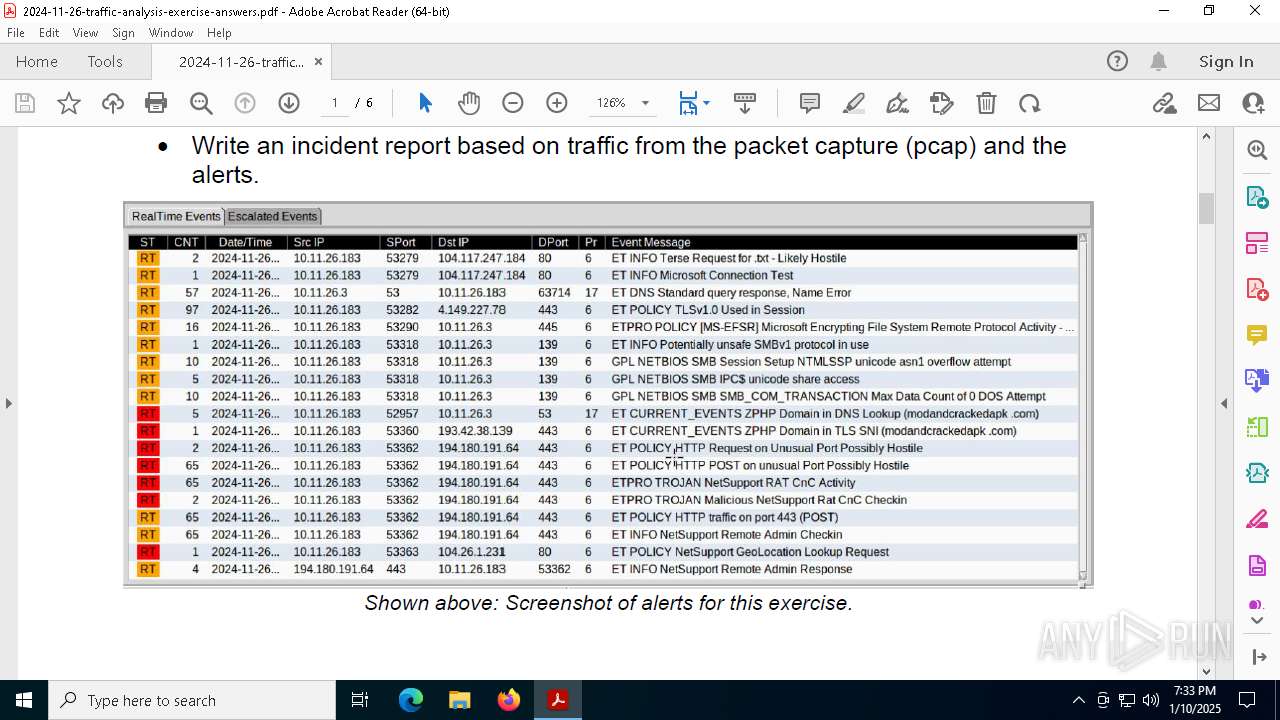Open the Window menu
The width and height of the screenshot is (1280, 720).
pyautogui.click(x=171, y=33)
